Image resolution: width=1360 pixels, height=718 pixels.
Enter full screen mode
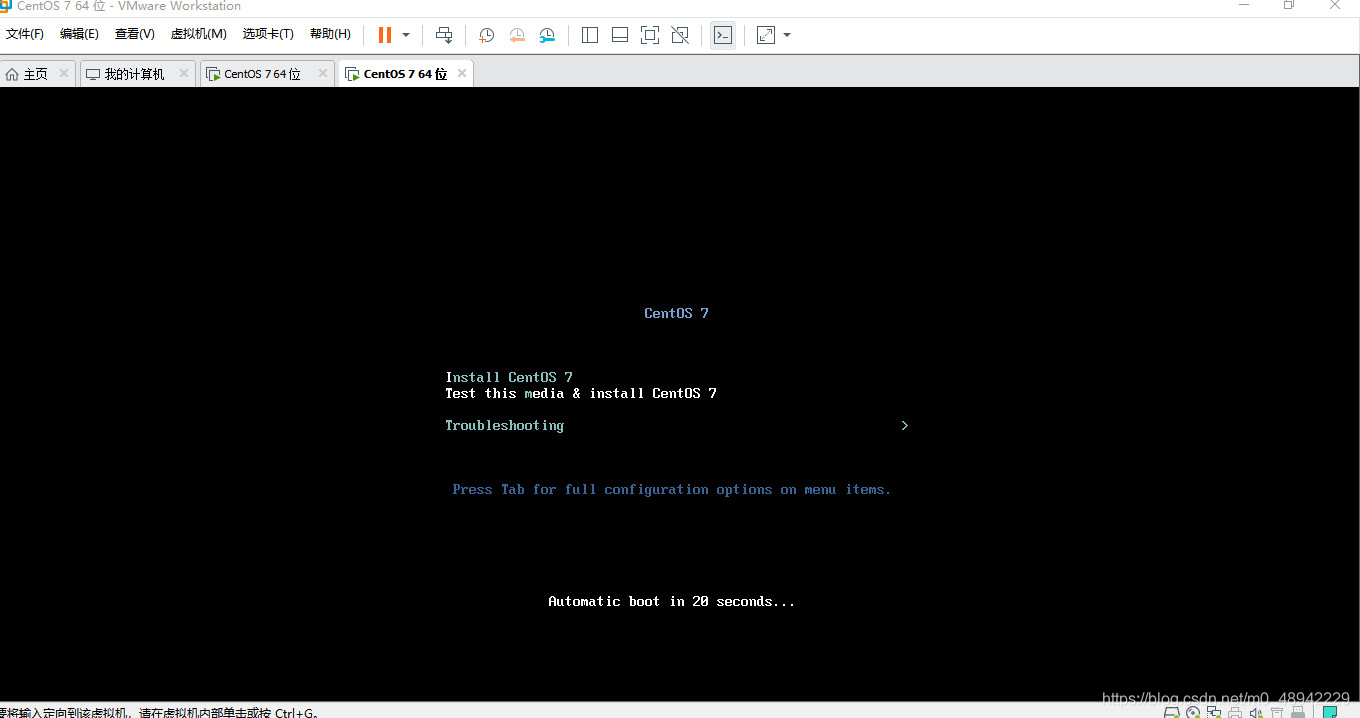650,35
